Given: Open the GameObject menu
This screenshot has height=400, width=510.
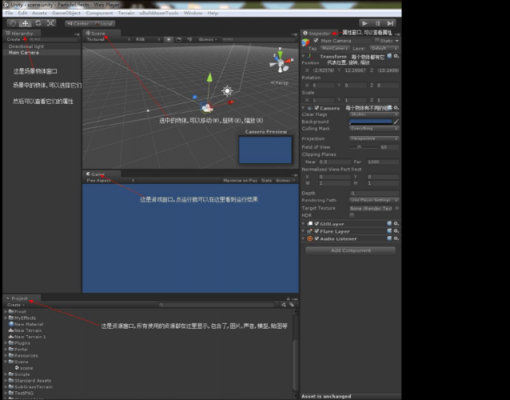Looking at the screenshot, I should (x=66, y=13).
